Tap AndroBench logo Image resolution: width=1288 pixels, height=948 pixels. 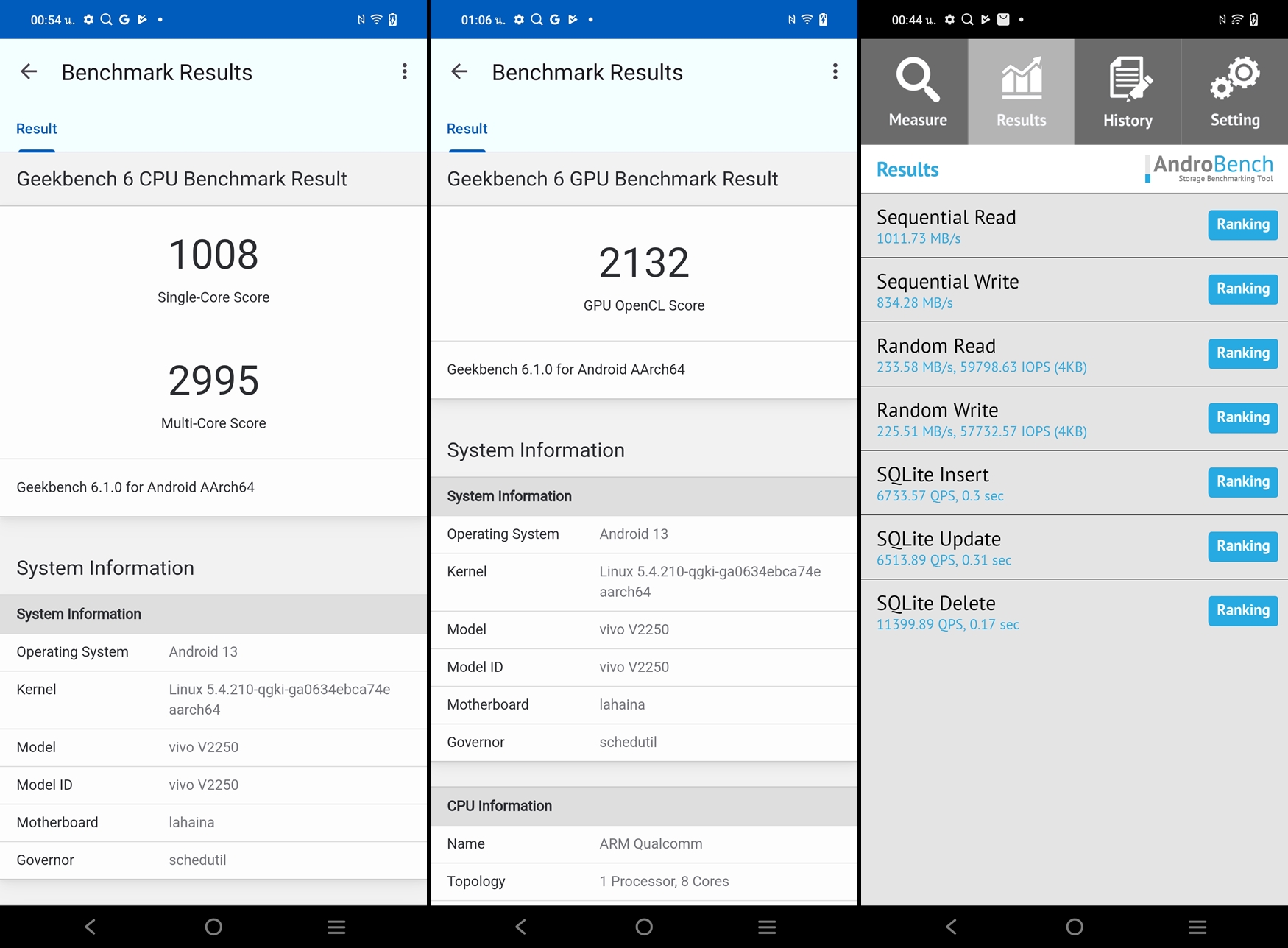point(1209,169)
